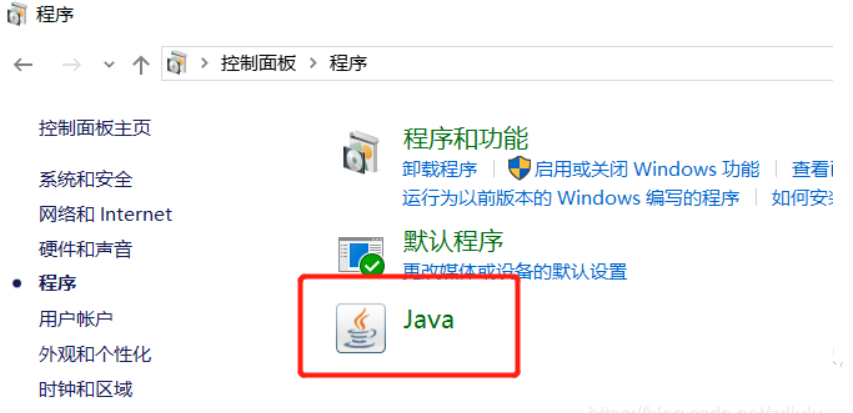The height and width of the screenshot is (413, 853).
Task: Expand the chevron before 控制面板 breadcrumb
Action: click(205, 63)
